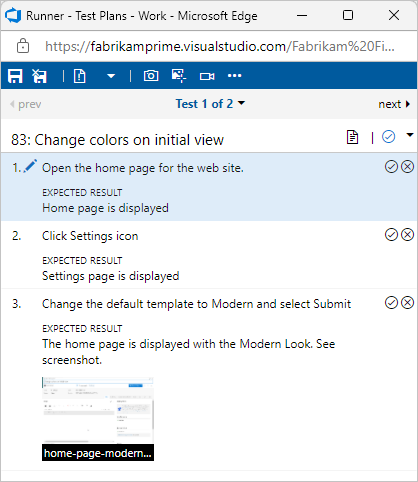Open the home-page-modern screenshot thumbnail
The width and height of the screenshot is (418, 482).
pos(98,419)
